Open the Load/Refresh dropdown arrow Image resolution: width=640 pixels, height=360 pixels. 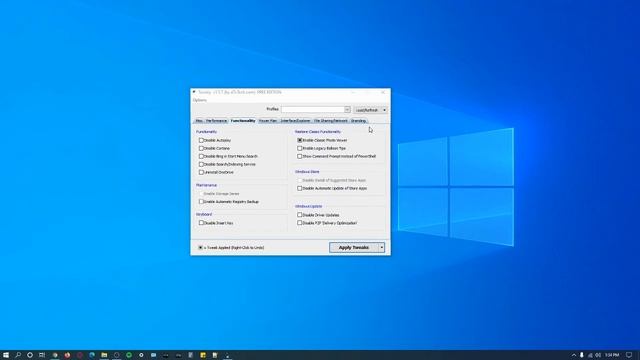pyautogui.click(x=384, y=110)
